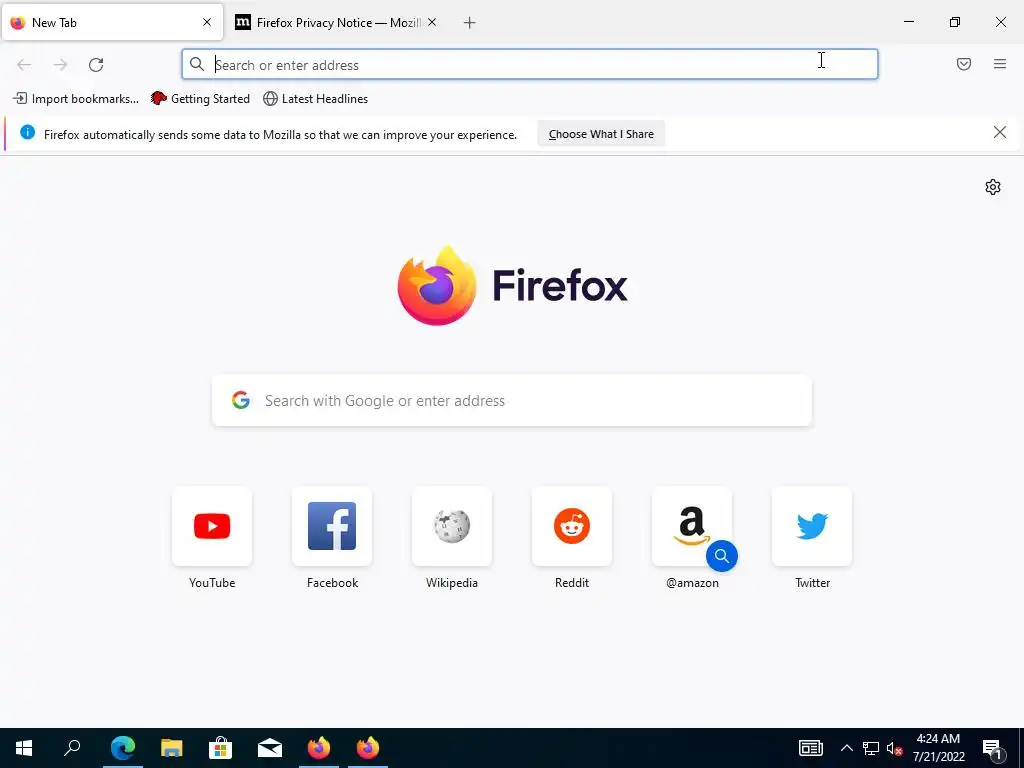Click the muted volume tray icon
This screenshot has height=768, width=1024.
(x=894, y=748)
